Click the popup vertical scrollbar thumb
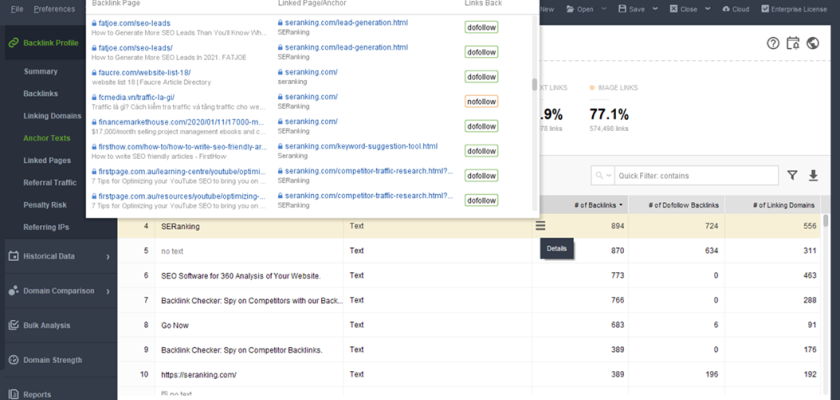The width and height of the screenshot is (840, 400). pos(534,85)
